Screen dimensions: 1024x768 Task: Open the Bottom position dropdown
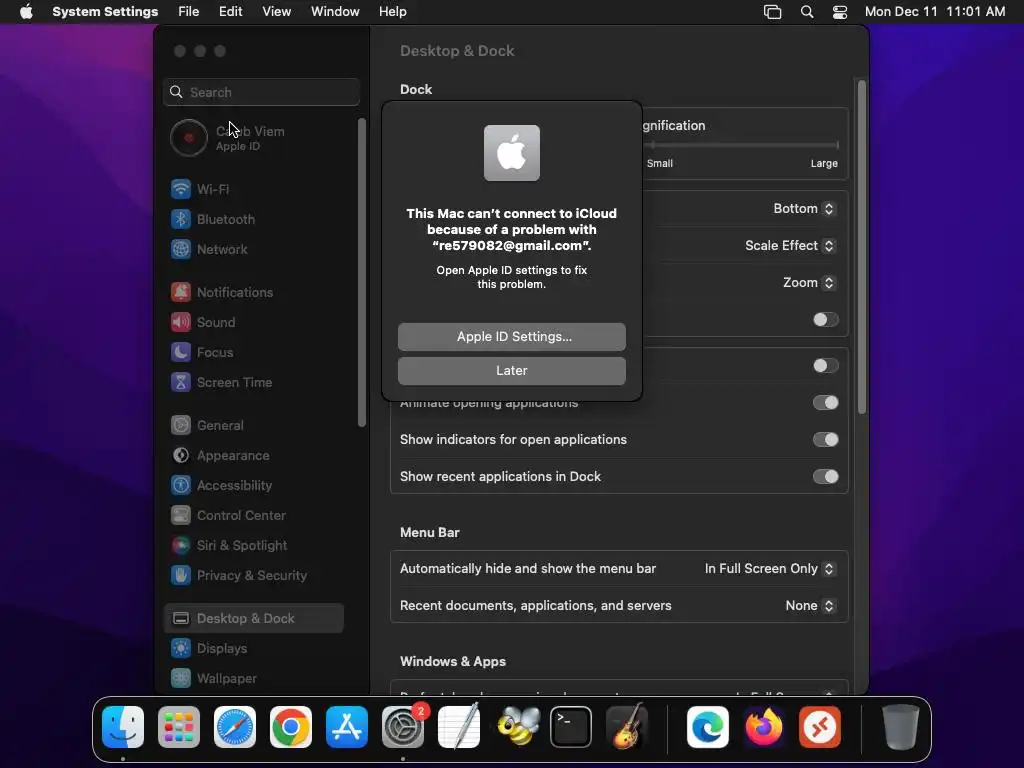click(x=804, y=208)
